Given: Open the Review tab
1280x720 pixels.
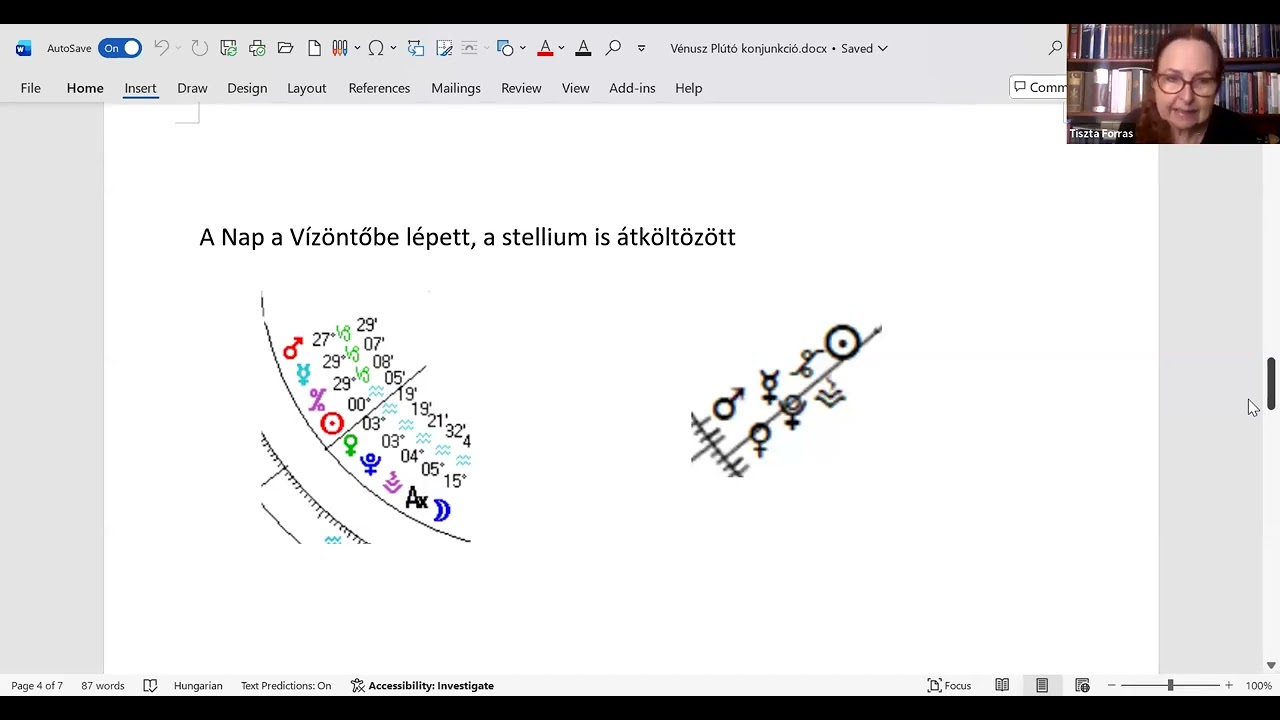Looking at the screenshot, I should (521, 88).
